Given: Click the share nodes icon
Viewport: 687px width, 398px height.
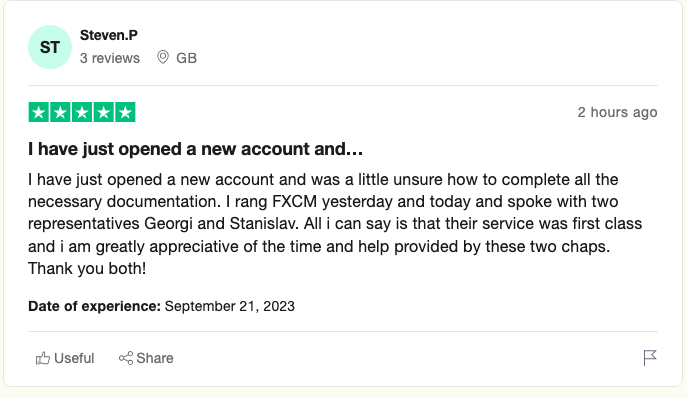Looking at the screenshot, I should pyautogui.click(x=126, y=358).
